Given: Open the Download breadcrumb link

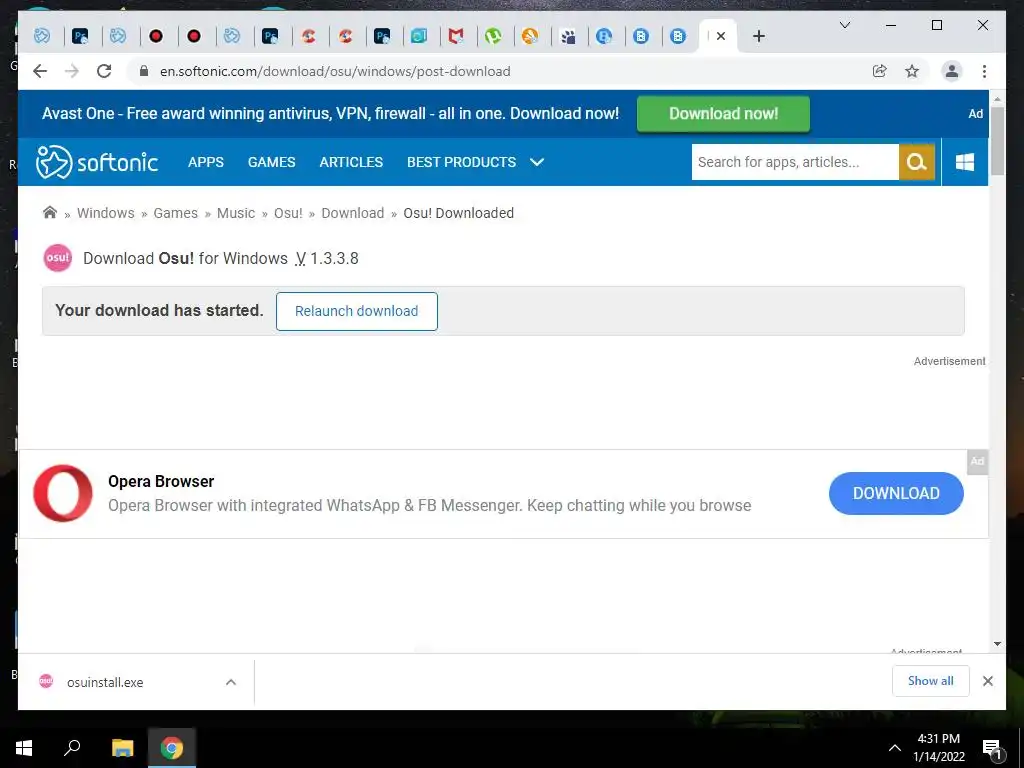Looking at the screenshot, I should [x=353, y=213].
